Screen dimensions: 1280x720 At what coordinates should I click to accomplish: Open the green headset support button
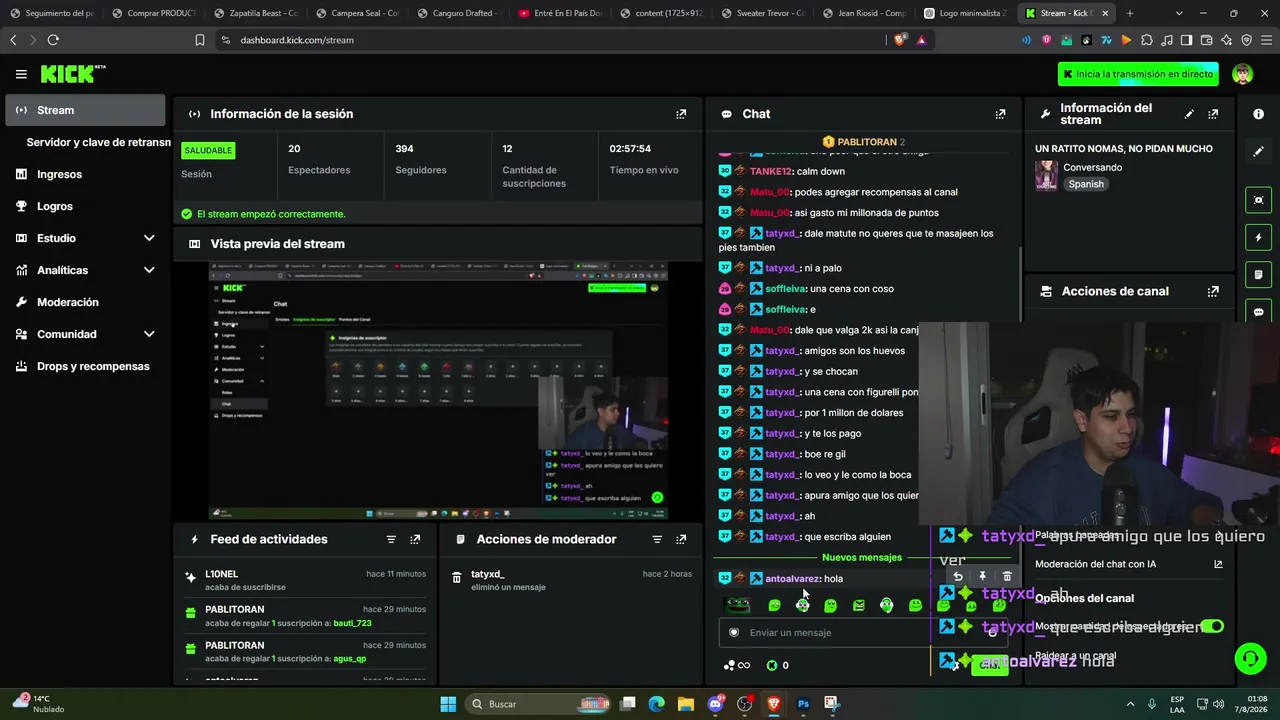pos(1250,658)
